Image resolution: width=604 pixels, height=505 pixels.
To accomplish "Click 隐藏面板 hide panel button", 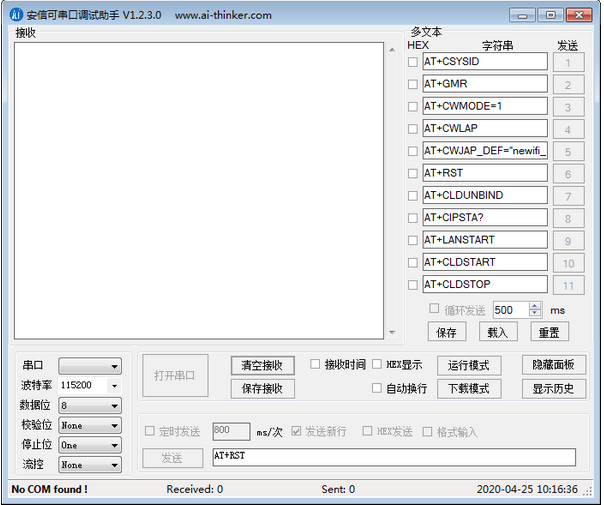I will click(554, 365).
